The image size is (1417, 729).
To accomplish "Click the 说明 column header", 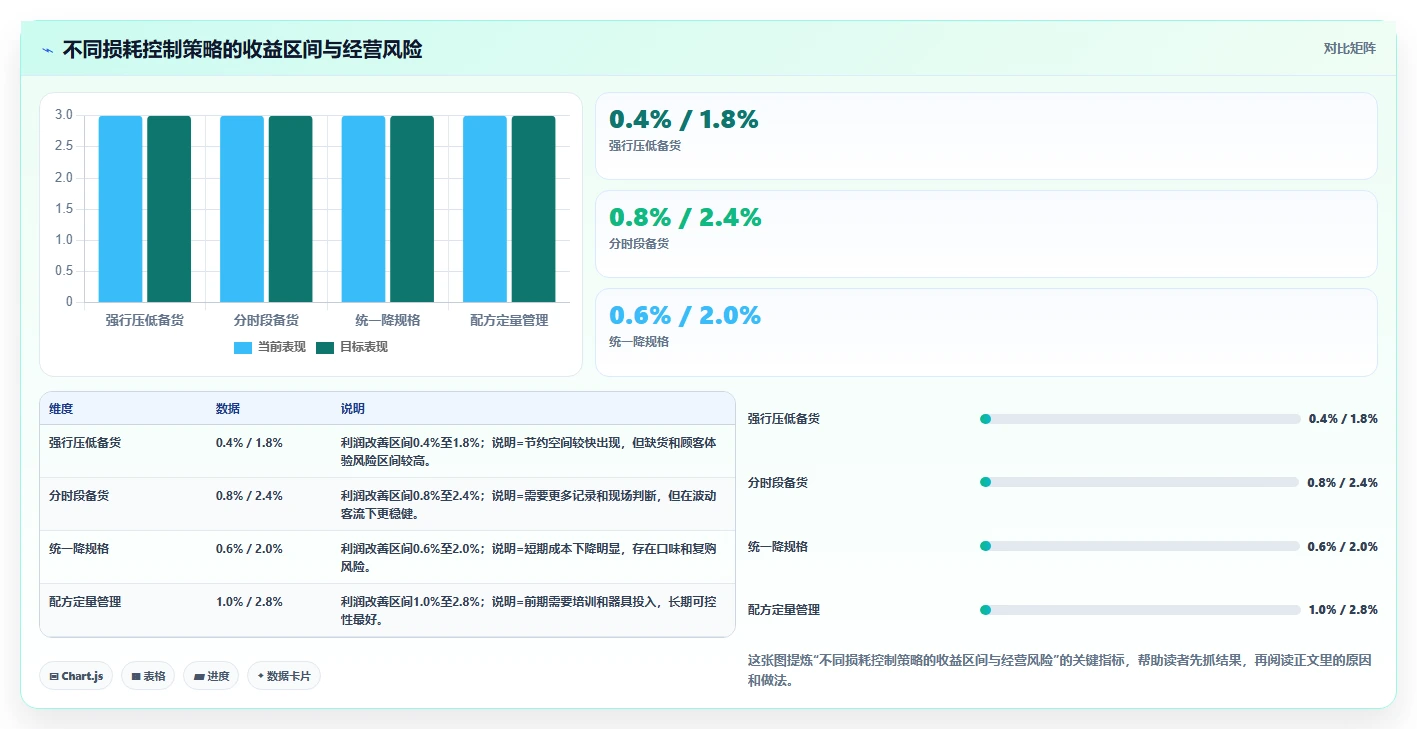I will (353, 409).
